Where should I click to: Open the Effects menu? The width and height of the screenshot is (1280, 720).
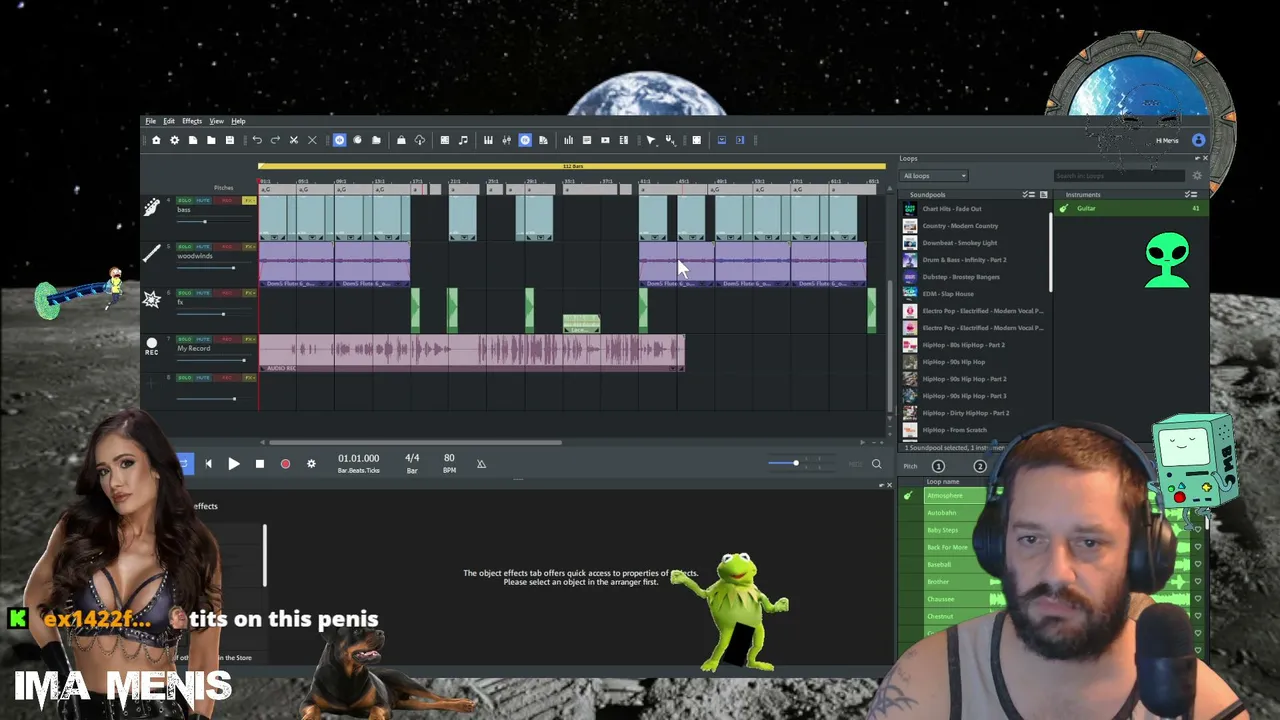pyautogui.click(x=192, y=121)
